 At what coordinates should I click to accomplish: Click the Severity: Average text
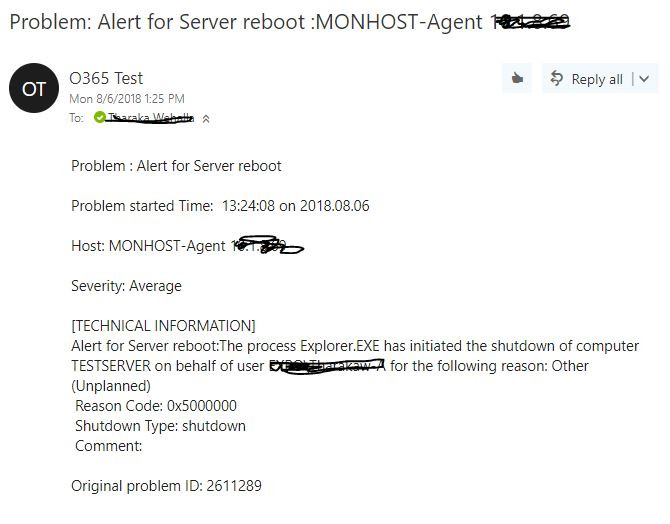[126, 286]
